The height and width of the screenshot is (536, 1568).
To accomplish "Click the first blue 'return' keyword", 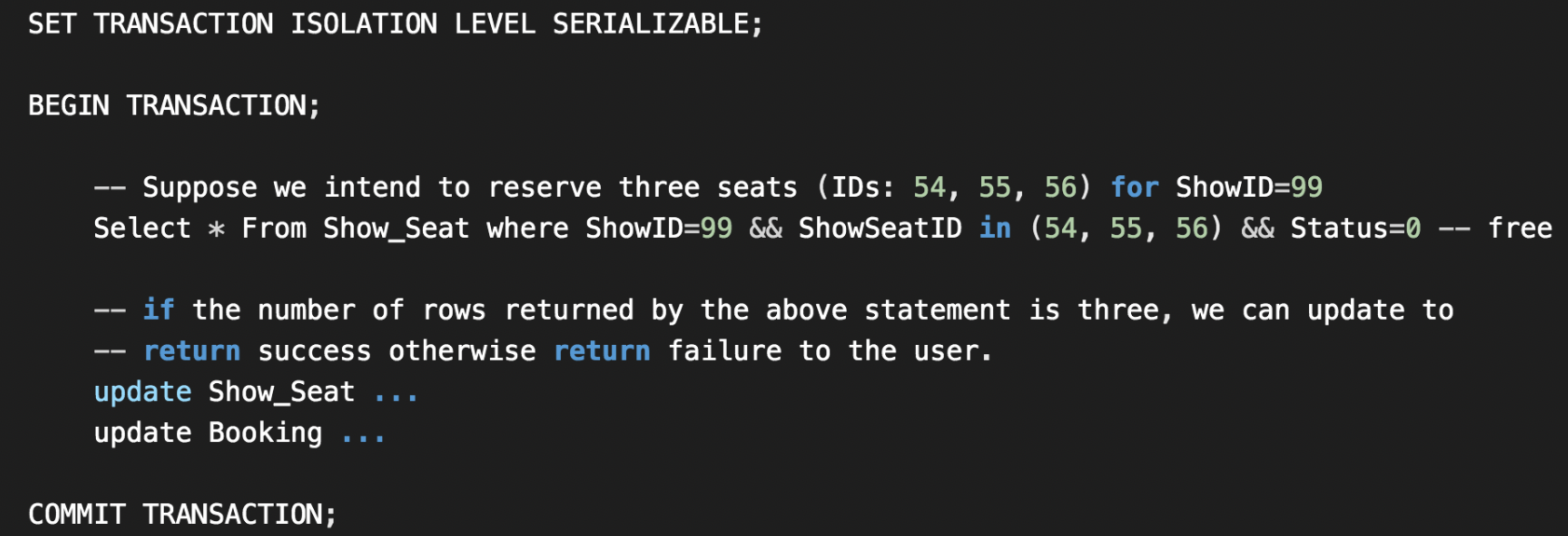I will coord(192,351).
